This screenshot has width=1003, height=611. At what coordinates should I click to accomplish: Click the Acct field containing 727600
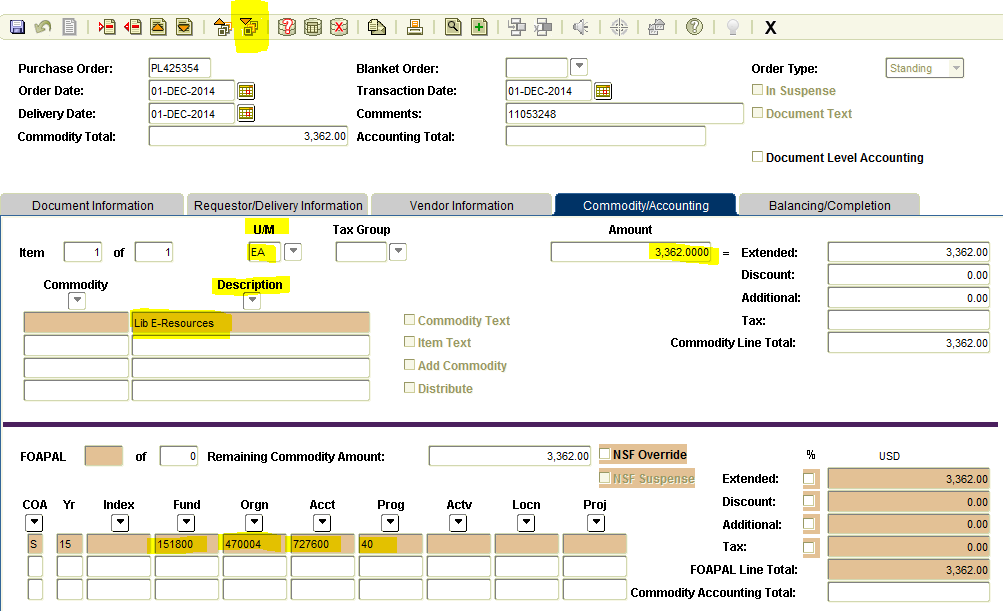[322, 544]
